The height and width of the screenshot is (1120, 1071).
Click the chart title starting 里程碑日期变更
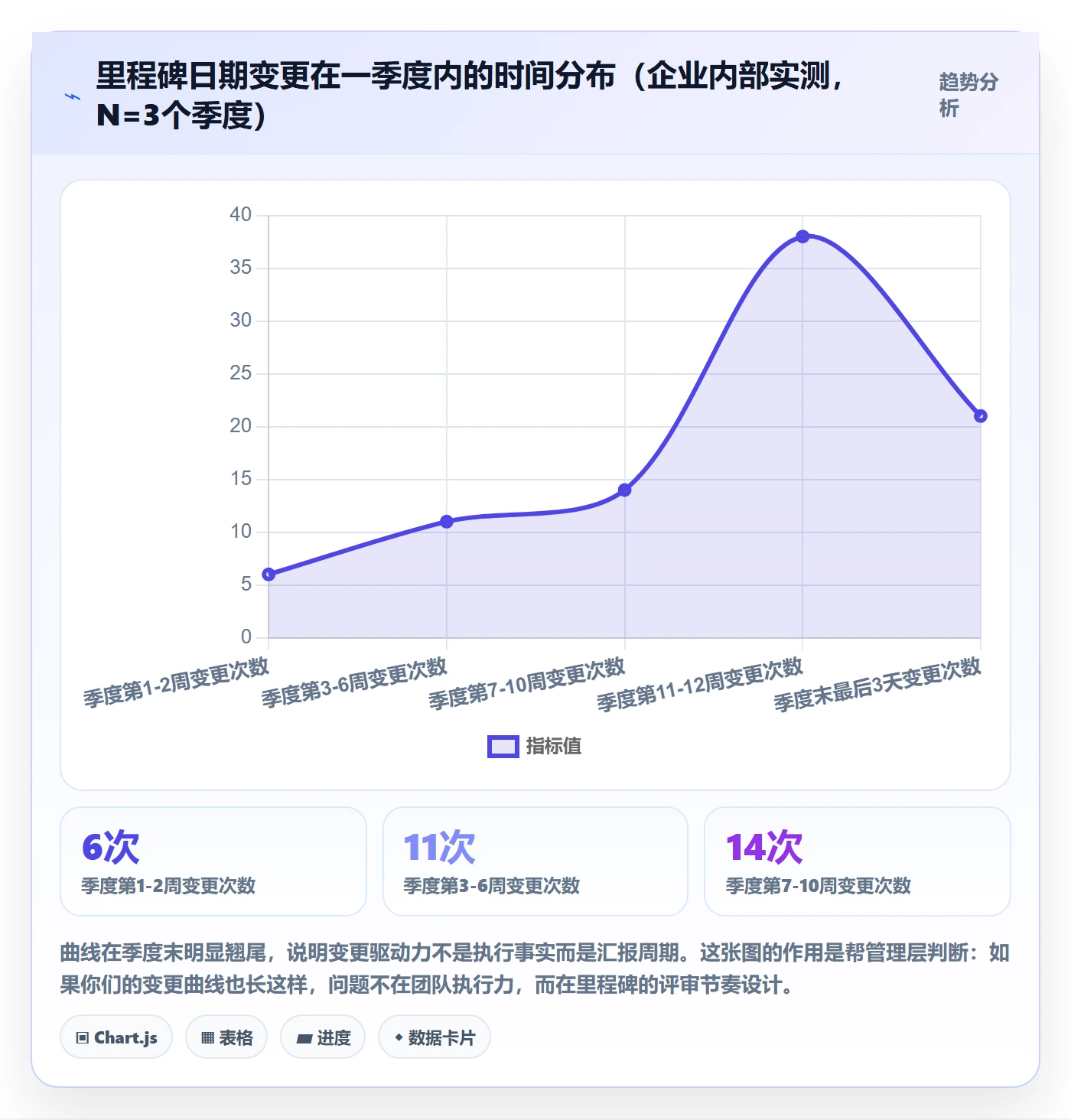point(470,95)
